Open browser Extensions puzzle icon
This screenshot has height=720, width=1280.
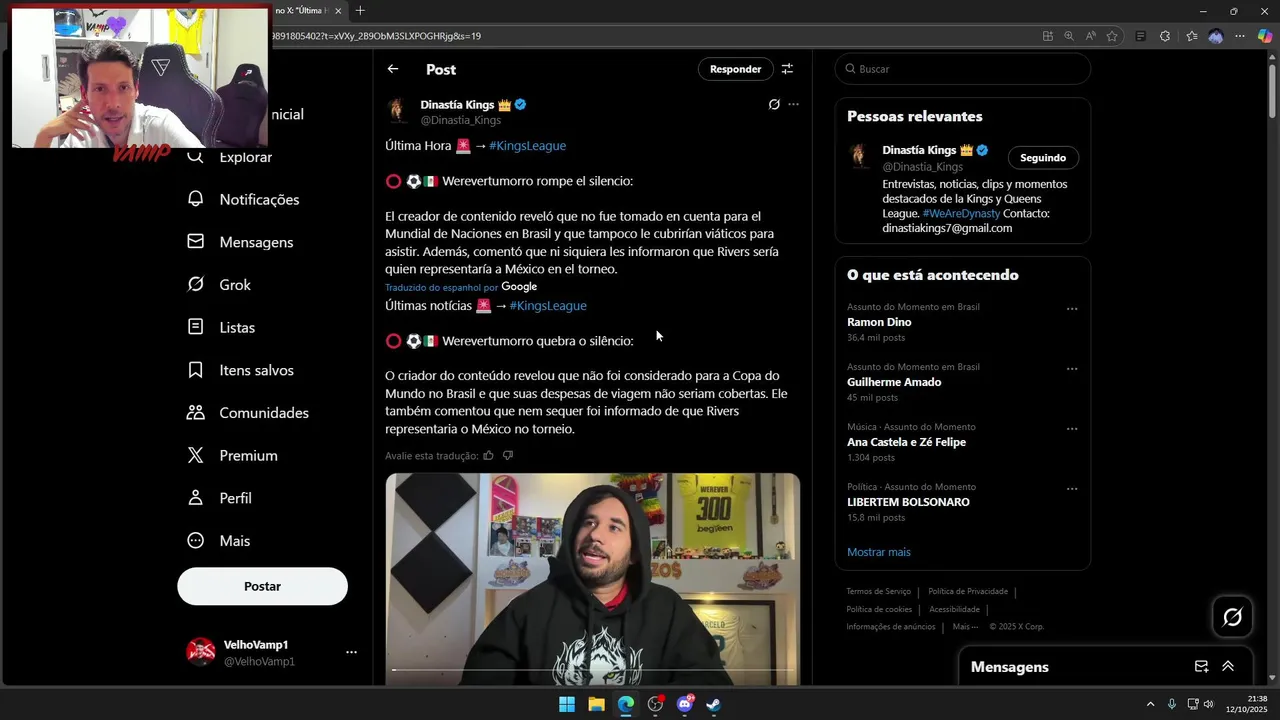pyautogui.click(x=1165, y=36)
